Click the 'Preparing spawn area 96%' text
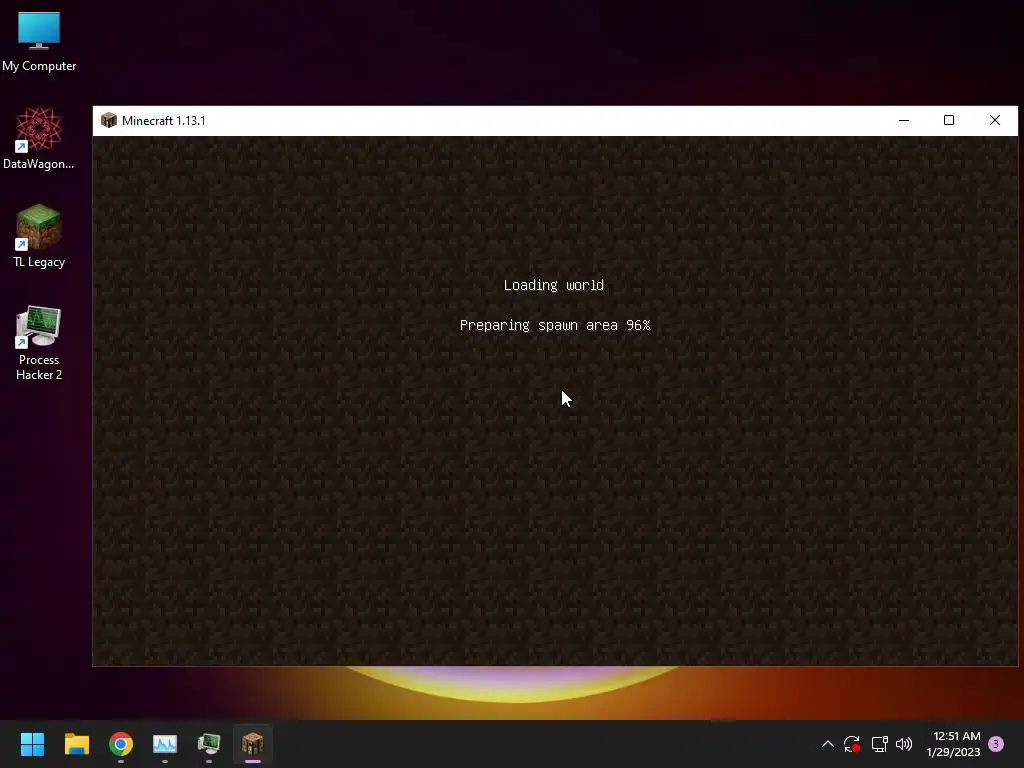 [x=555, y=325]
